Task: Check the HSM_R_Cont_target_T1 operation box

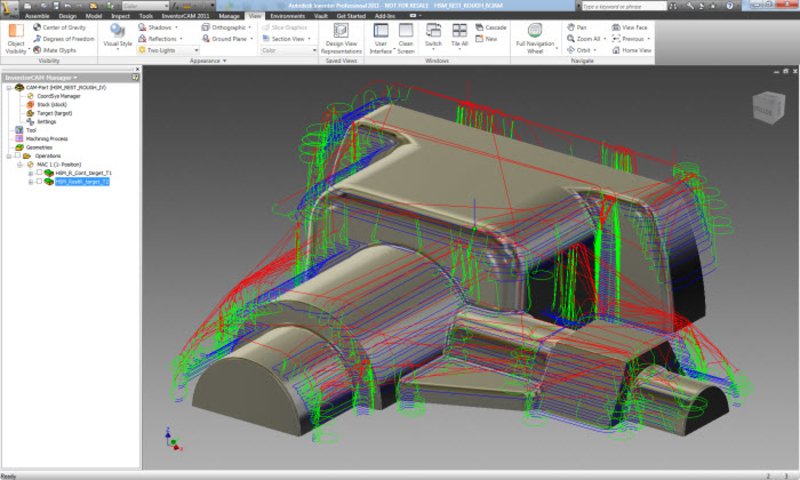Action: 39,173
